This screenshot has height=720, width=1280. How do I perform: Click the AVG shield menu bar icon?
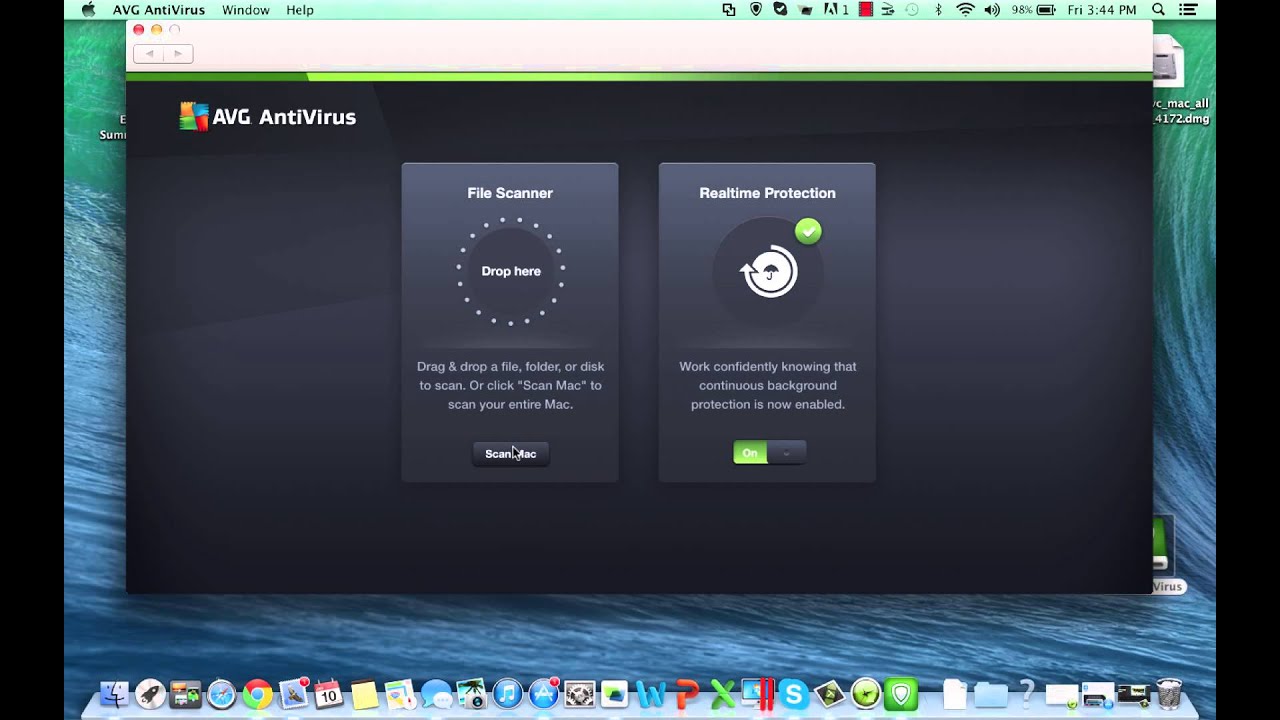[x=756, y=10]
